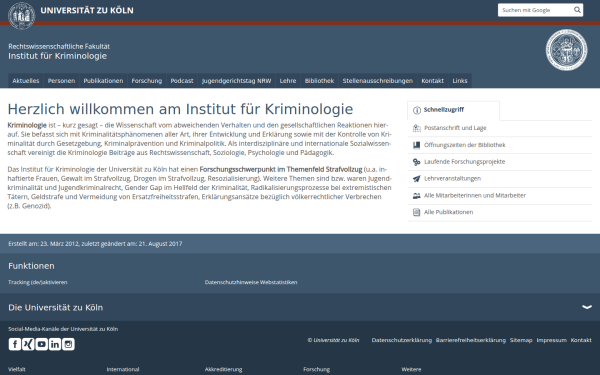
Task: Click the Akkreditierung footer heading
Action: (x=223, y=370)
